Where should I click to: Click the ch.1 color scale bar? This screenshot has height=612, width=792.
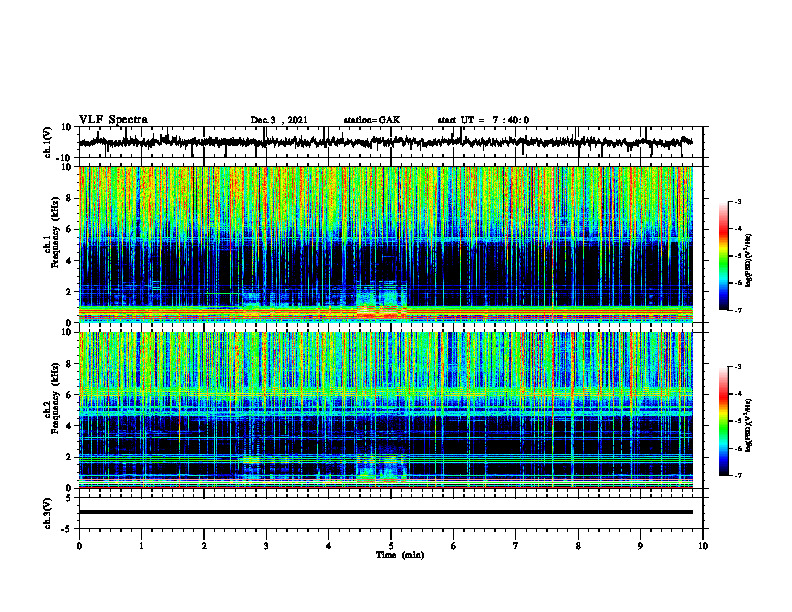coord(724,256)
